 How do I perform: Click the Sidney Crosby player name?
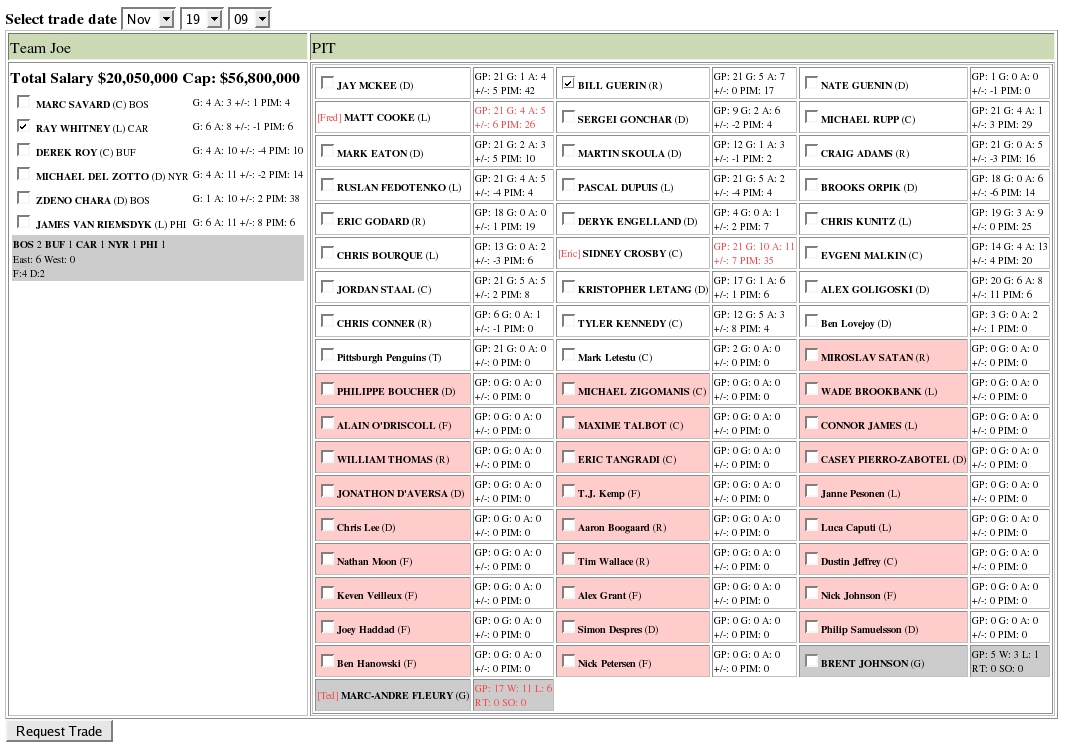[x=626, y=254]
